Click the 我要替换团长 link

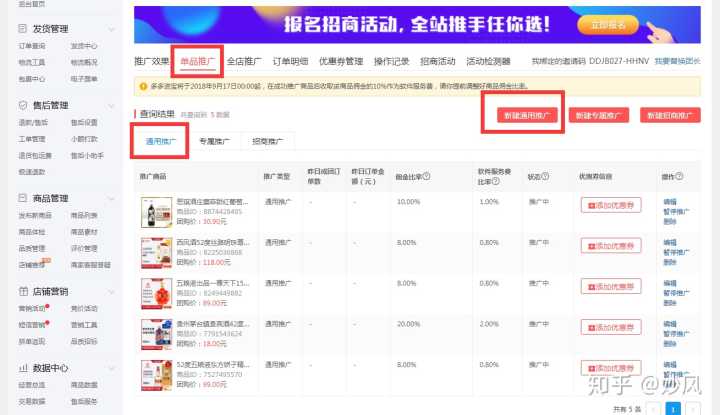pyautogui.click(x=677, y=61)
